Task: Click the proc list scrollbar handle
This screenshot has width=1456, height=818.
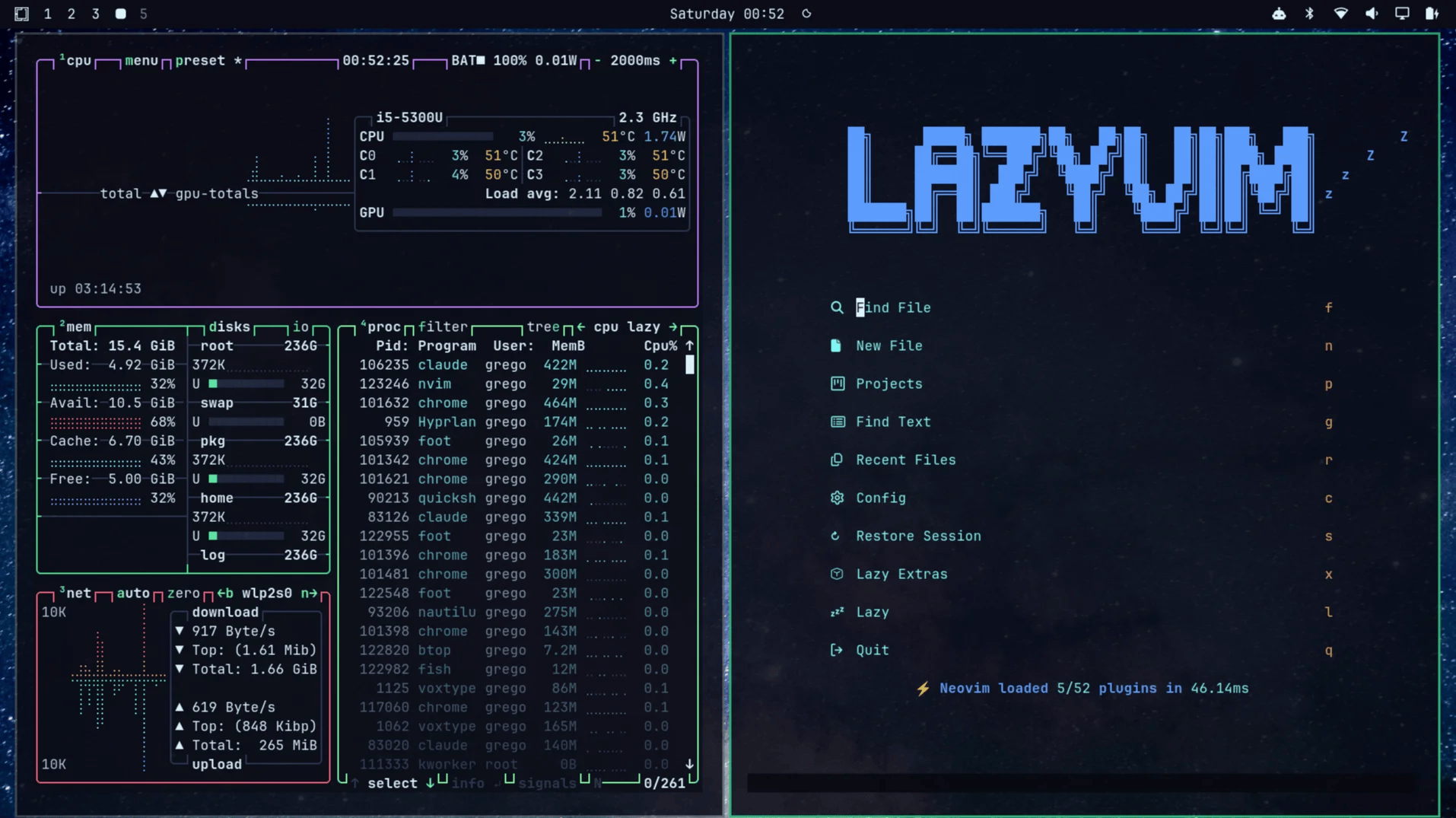Action: [690, 364]
